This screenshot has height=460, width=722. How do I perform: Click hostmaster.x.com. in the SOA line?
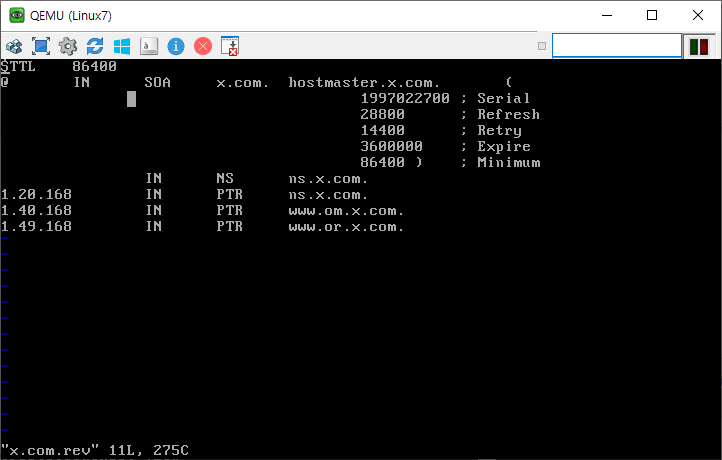364,82
